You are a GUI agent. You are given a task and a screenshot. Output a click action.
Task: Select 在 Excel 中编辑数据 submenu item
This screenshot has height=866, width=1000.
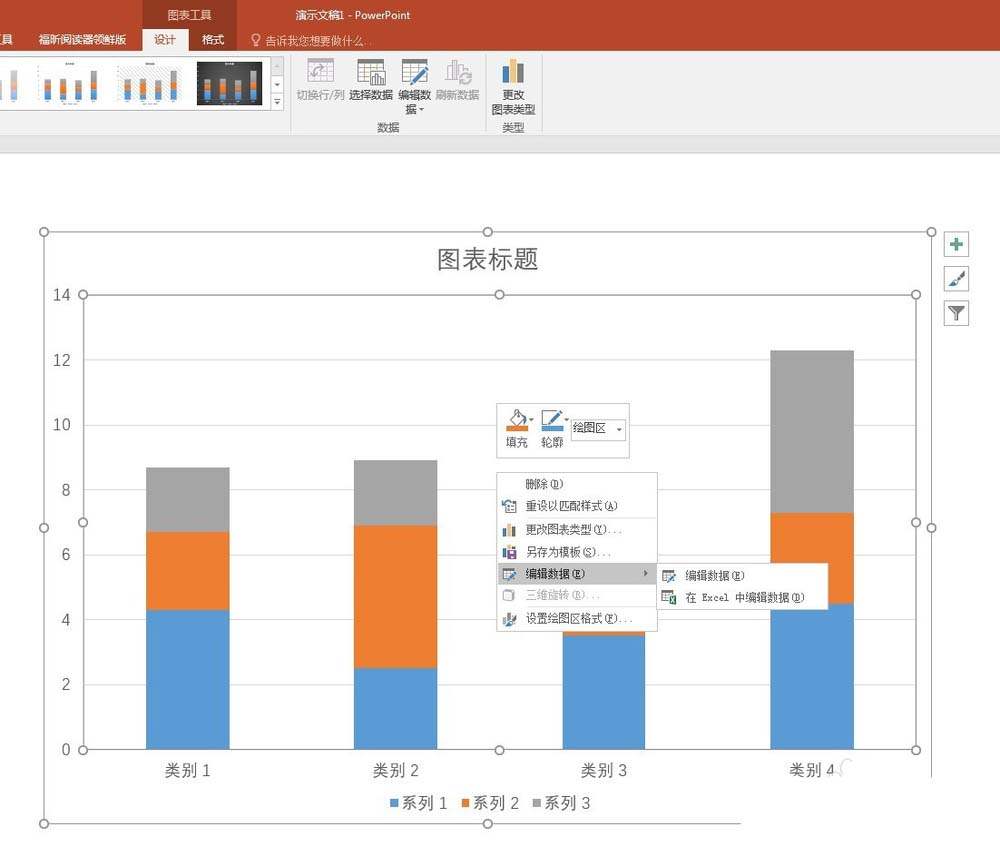click(x=743, y=598)
